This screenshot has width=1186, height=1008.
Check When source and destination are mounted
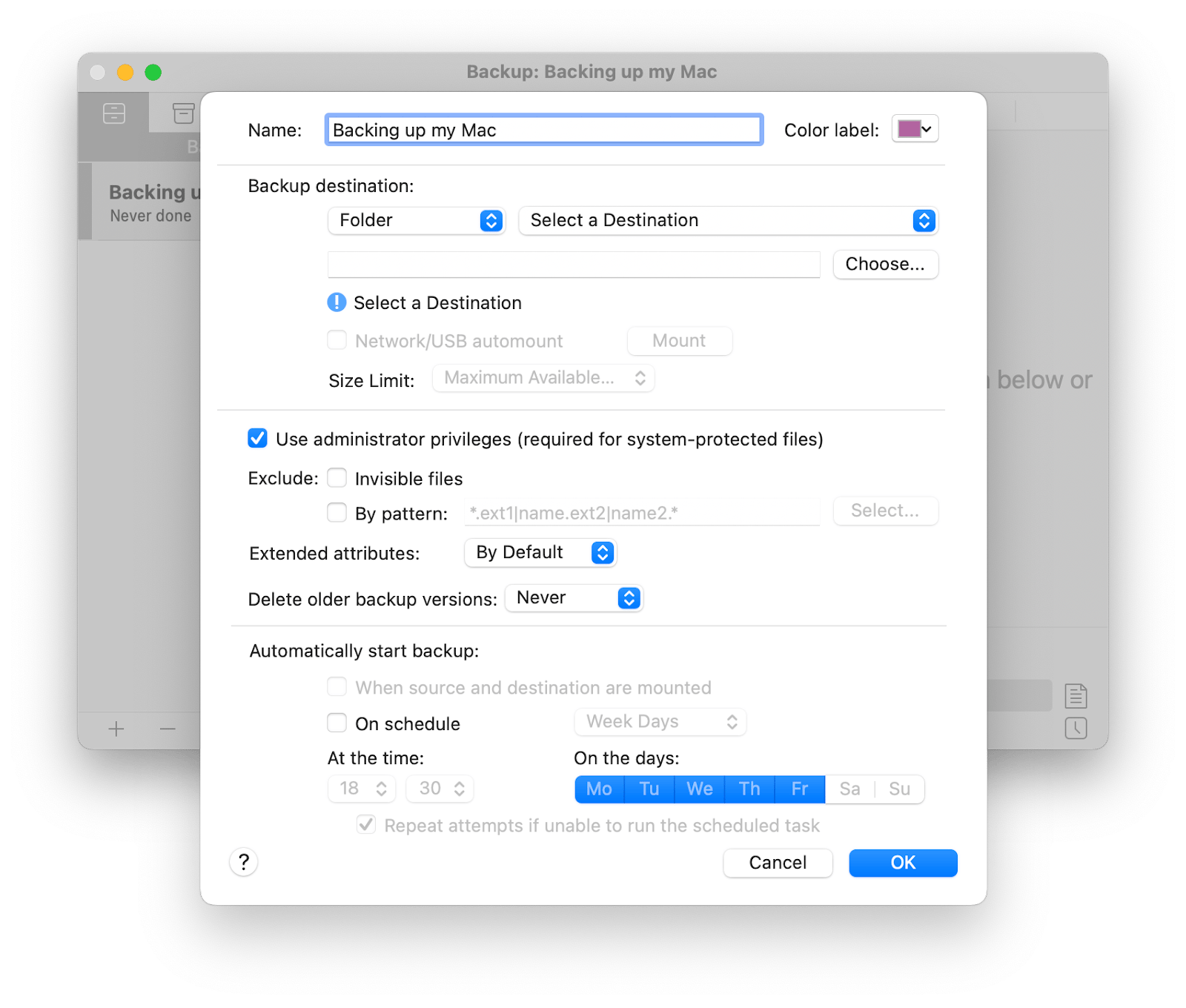click(x=337, y=687)
